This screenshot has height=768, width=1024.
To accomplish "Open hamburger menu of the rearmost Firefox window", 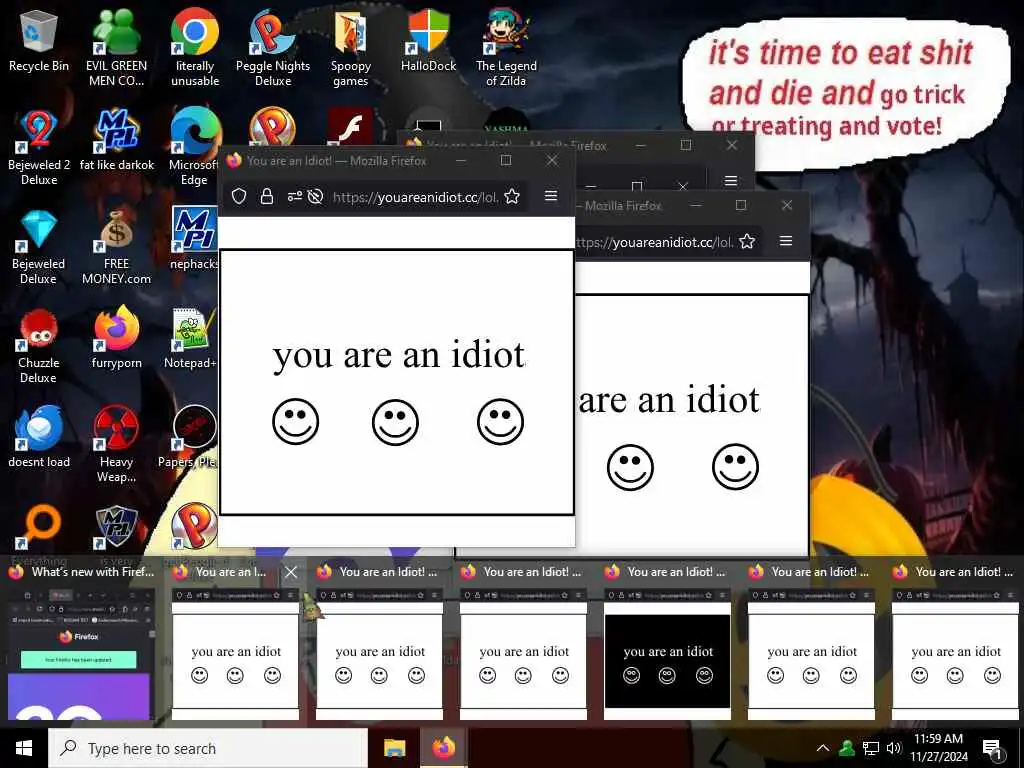I will [x=731, y=180].
